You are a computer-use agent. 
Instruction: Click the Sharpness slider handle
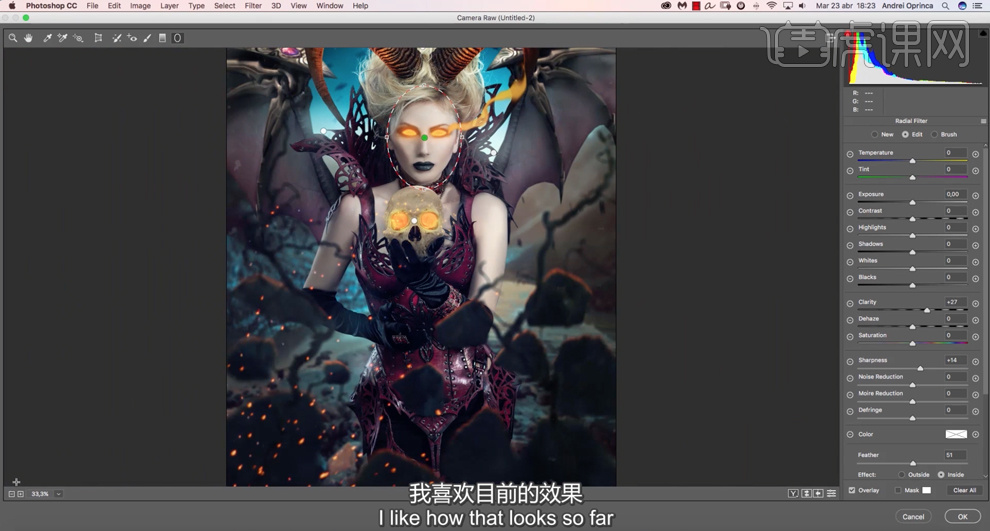[920, 368]
